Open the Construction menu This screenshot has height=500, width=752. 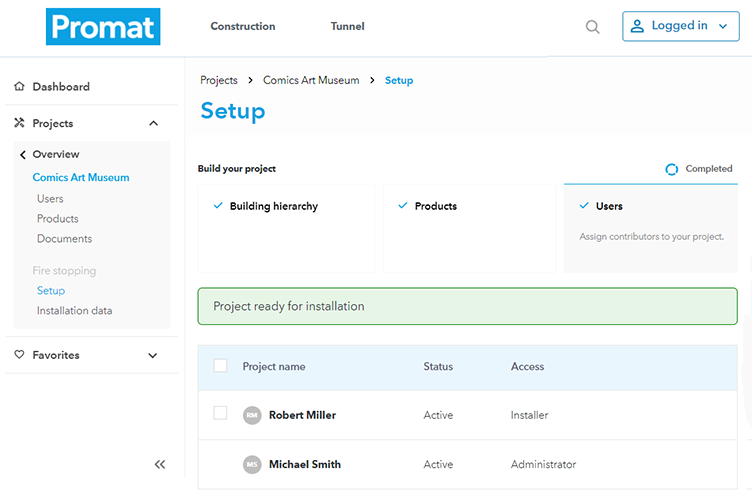[x=243, y=26]
